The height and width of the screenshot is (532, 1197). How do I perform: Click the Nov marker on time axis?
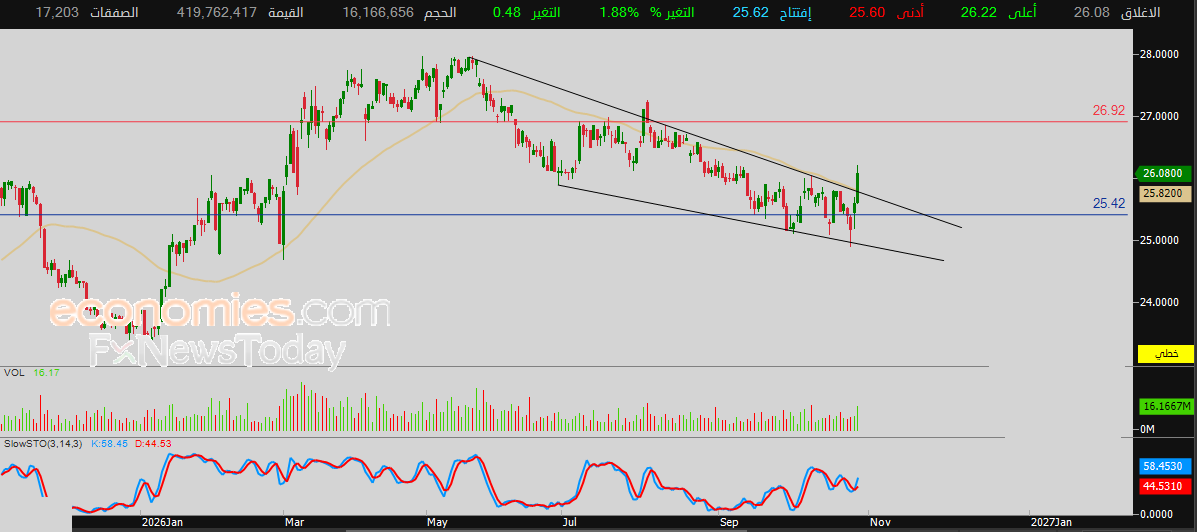(880, 522)
